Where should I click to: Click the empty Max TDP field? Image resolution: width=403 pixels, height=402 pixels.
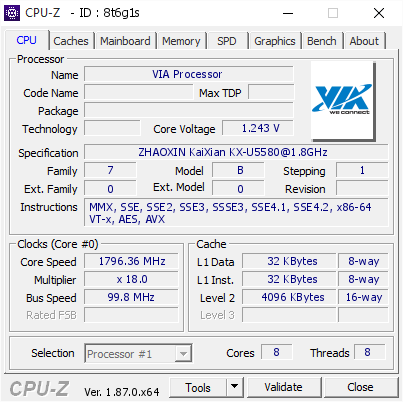point(271,92)
